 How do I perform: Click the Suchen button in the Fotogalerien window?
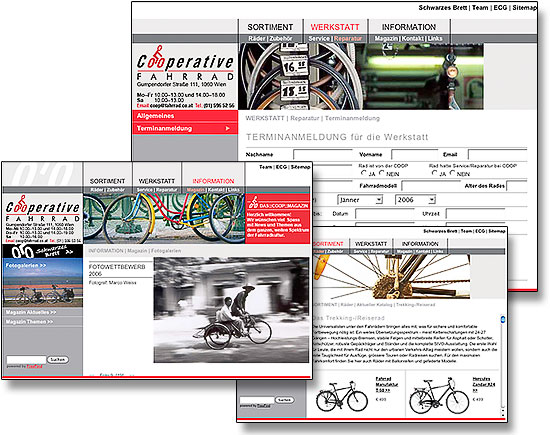[x=58, y=360]
